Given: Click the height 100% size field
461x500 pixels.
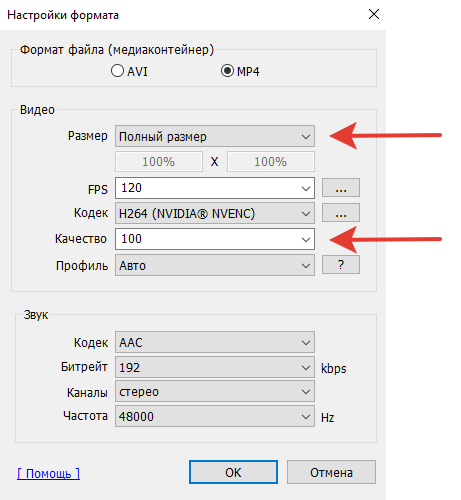Looking at the screenshot, I should click(x=271, y=162).
